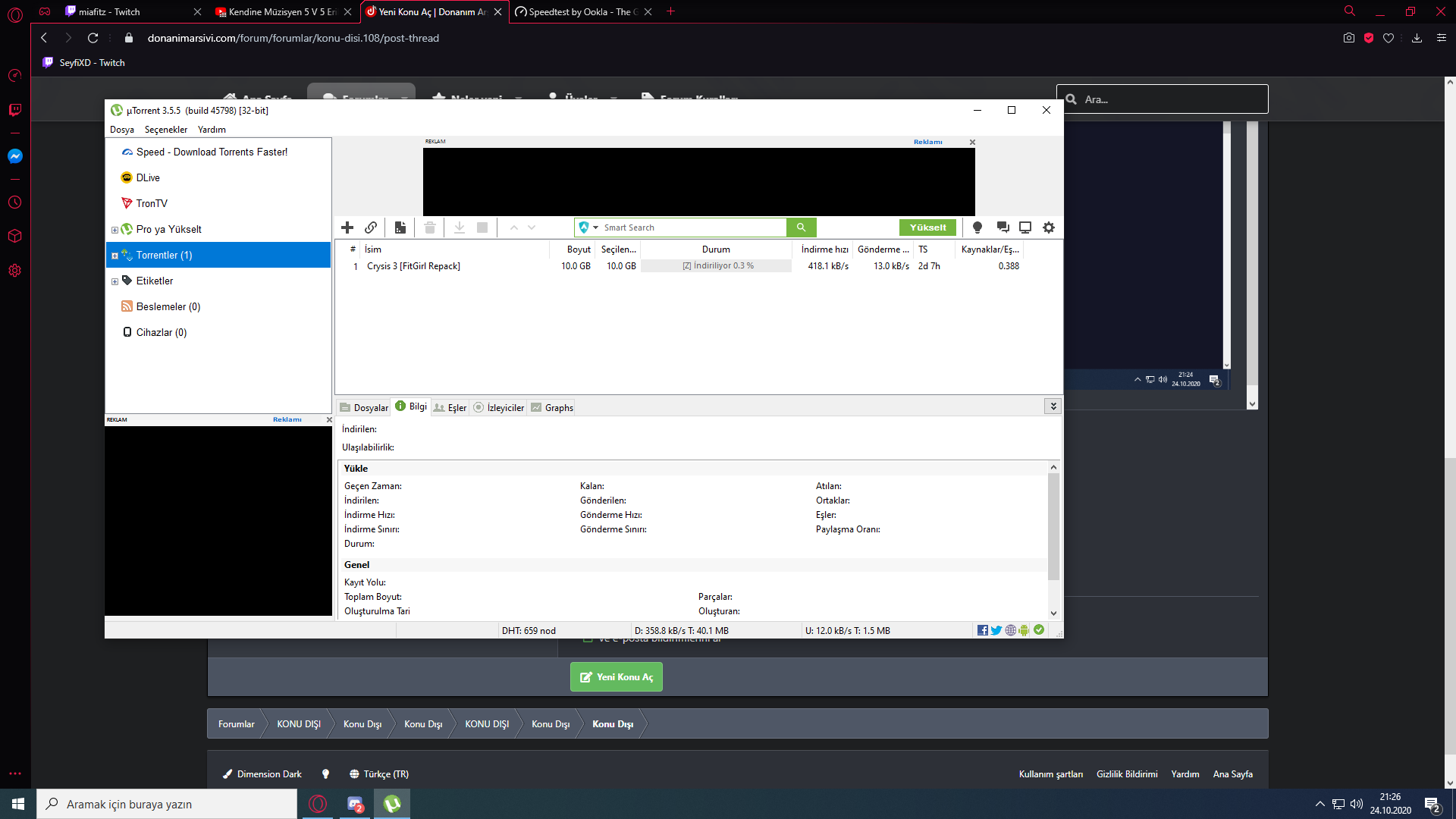
Task: Expand the Pro ya Yükselt tree node
Action: [115, 230]
